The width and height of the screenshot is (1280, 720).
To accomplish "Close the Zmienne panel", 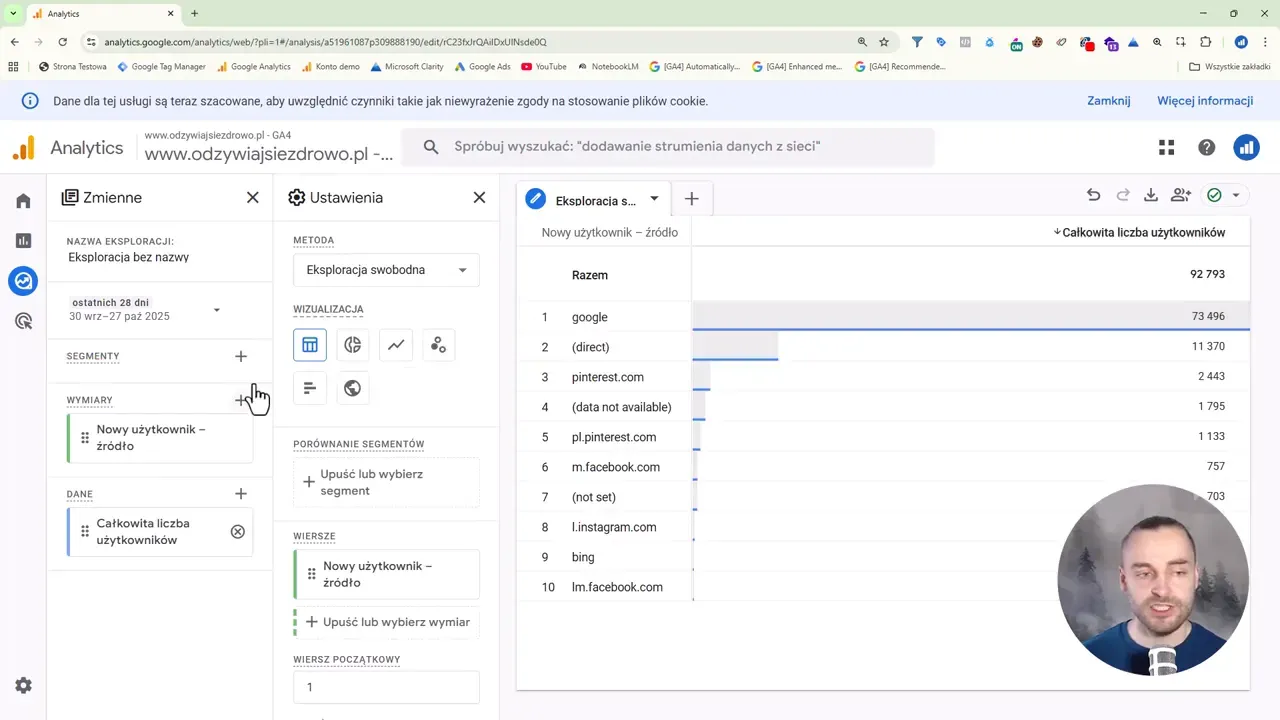I will coord(253,198).
